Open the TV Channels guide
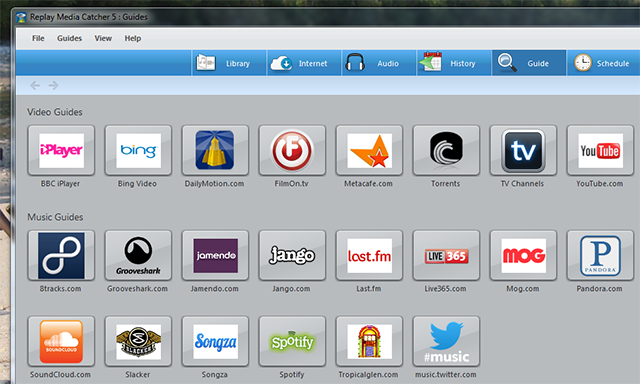 pyautogui.click(x=523, y=151)
